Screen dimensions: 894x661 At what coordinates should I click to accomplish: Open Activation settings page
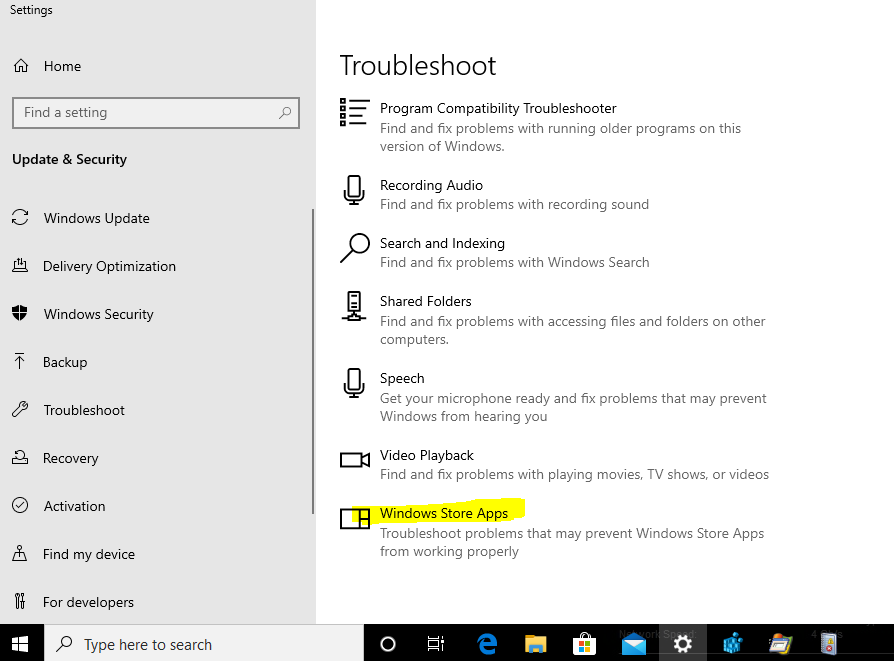point(75,506)
